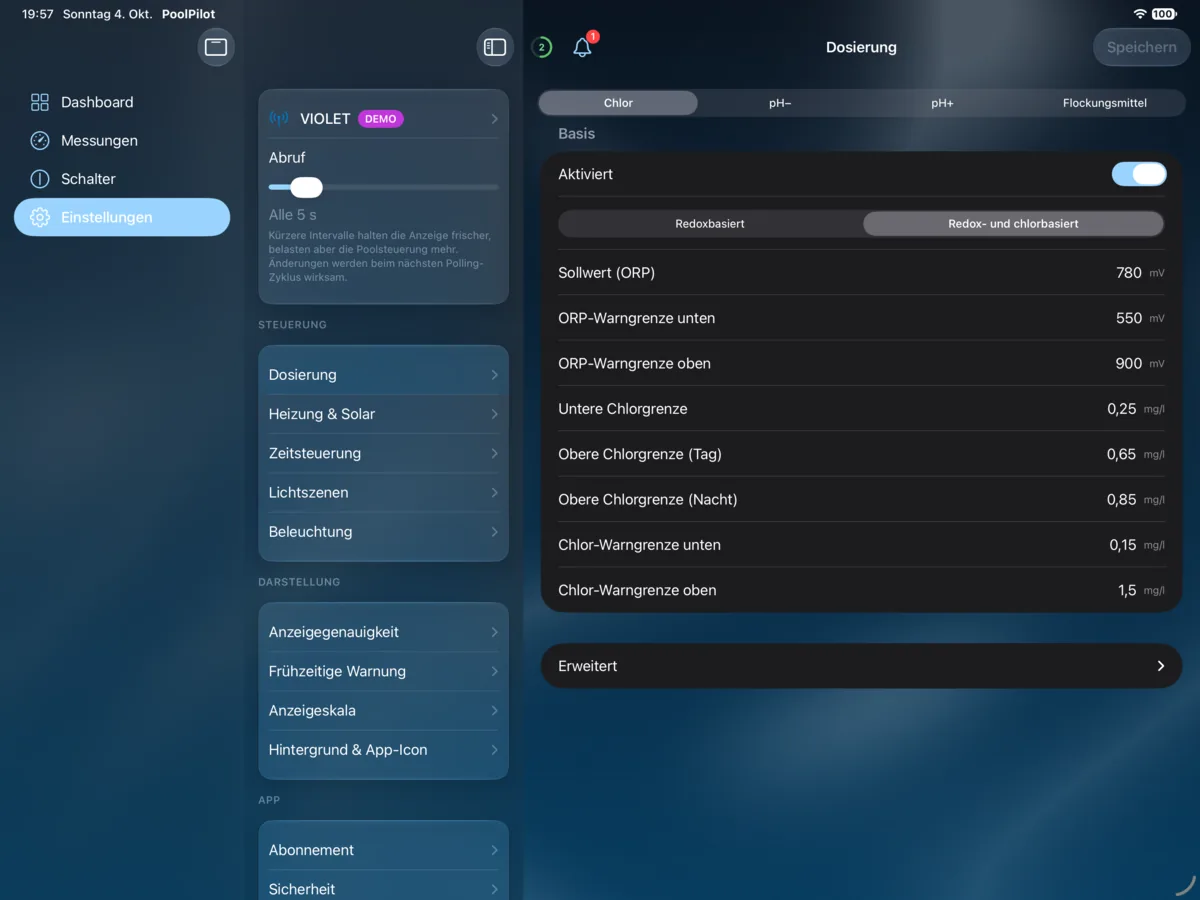Select the Messungen gauge icon
This screenshot has width=1200, height=900.
[x=40, y=141]
